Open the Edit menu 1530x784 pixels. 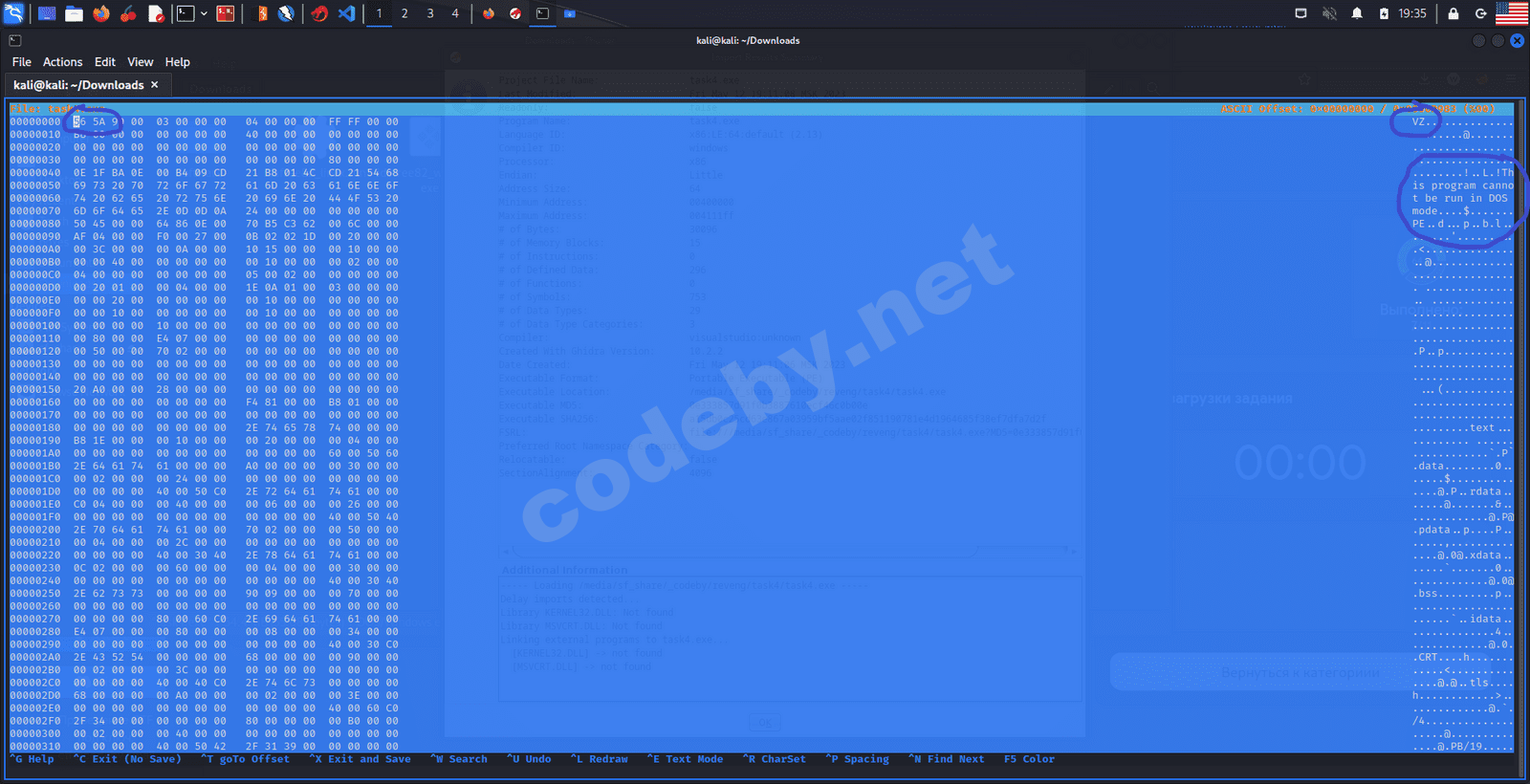(x=105, y=62)
